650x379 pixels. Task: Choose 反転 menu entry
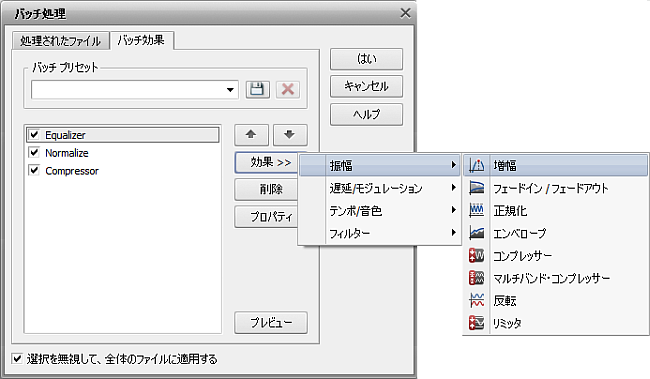pos(555,300)
